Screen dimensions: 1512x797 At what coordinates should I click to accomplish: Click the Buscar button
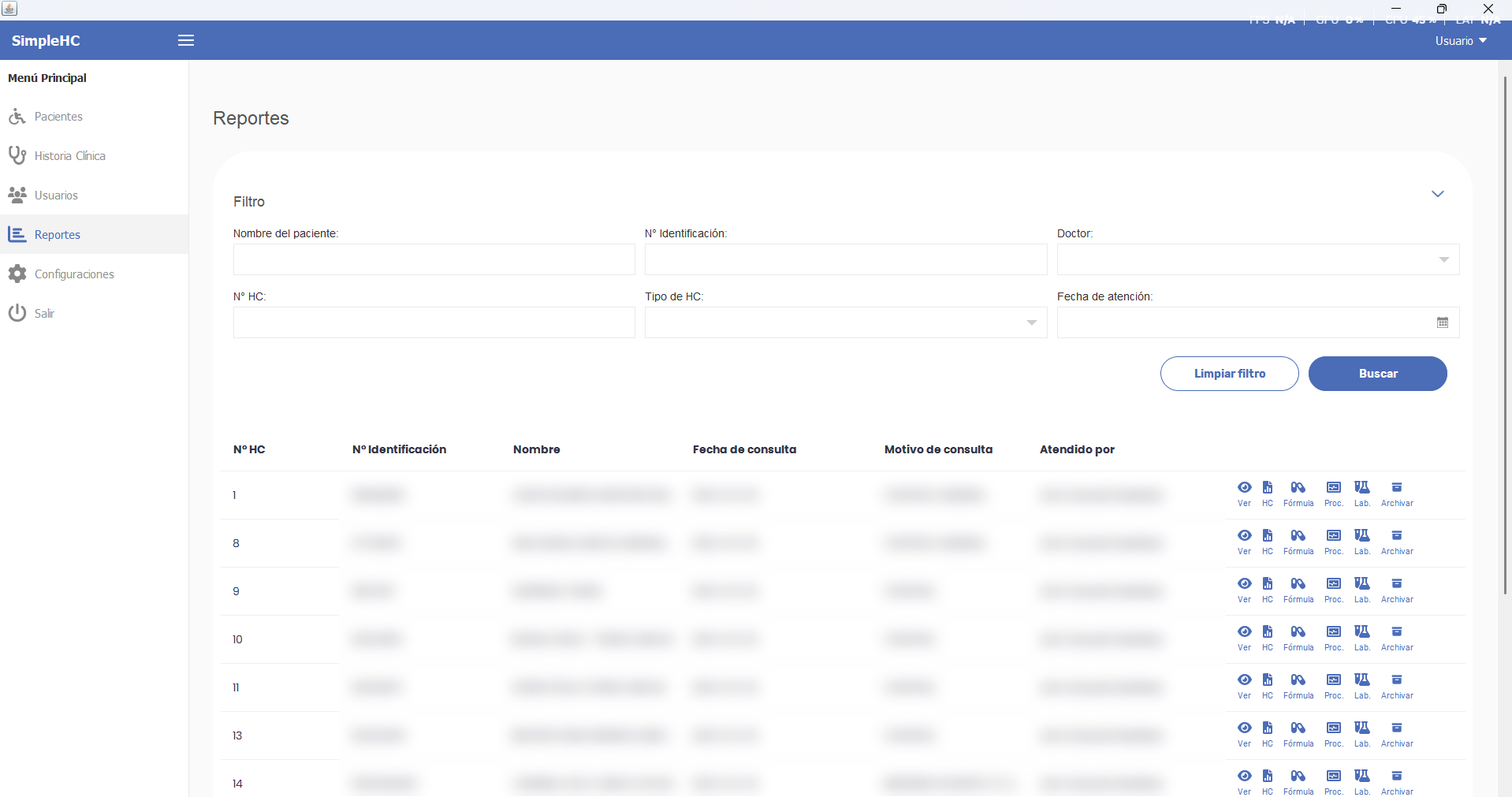[x=1378, y=374]
